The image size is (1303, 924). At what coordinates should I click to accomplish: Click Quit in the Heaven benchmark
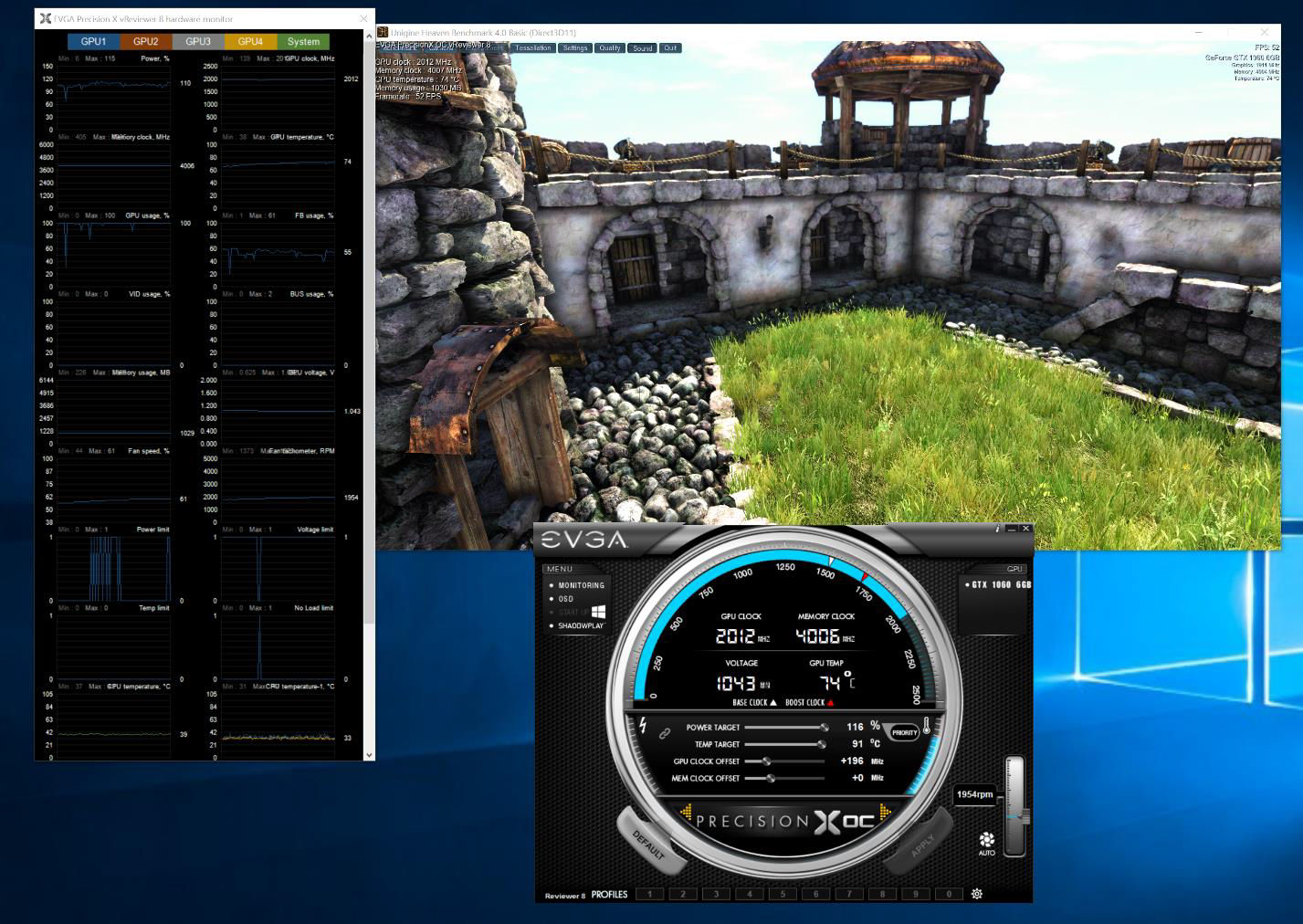671,47
